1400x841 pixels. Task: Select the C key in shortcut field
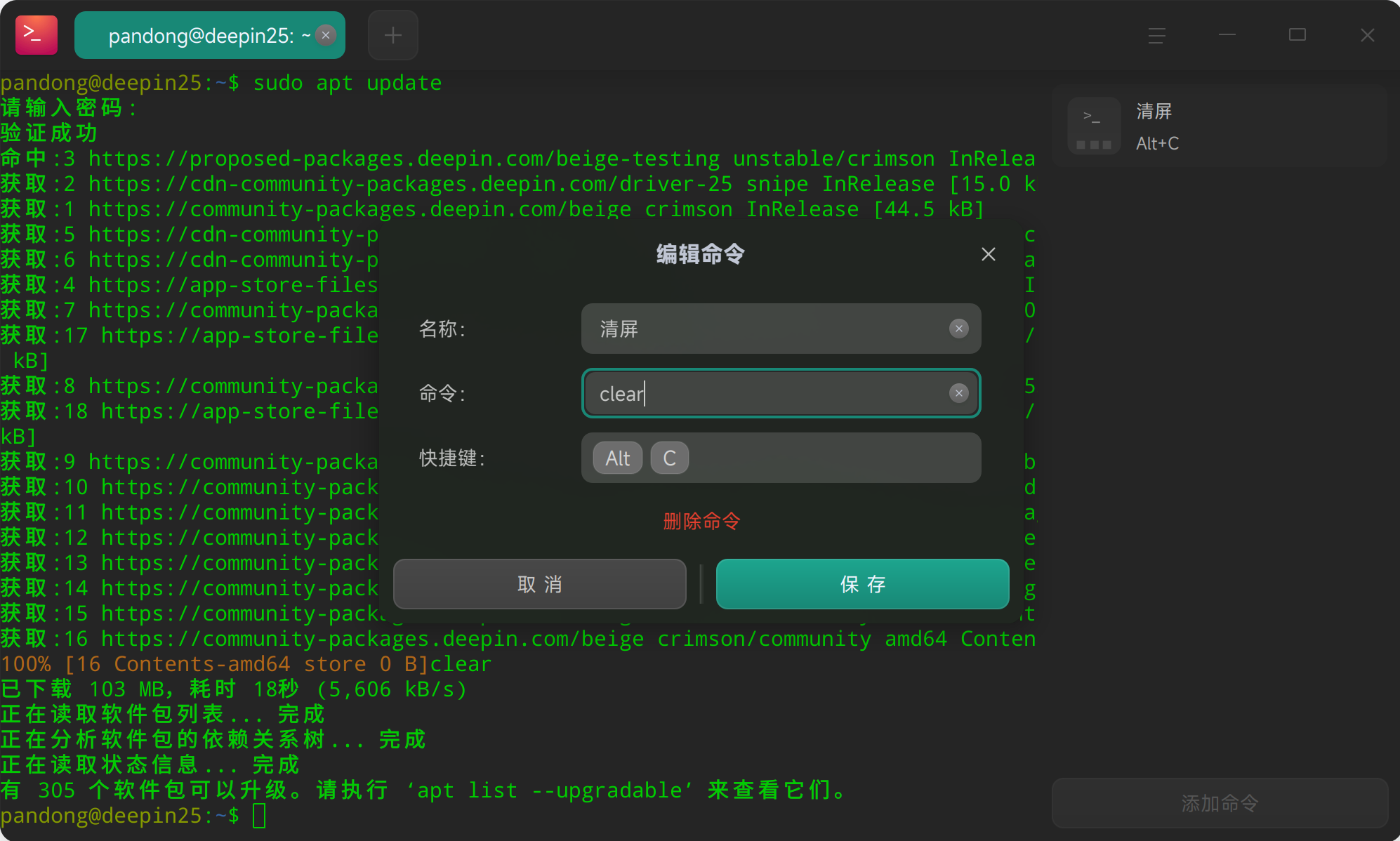pyautogui.click(x=670, y=458)
